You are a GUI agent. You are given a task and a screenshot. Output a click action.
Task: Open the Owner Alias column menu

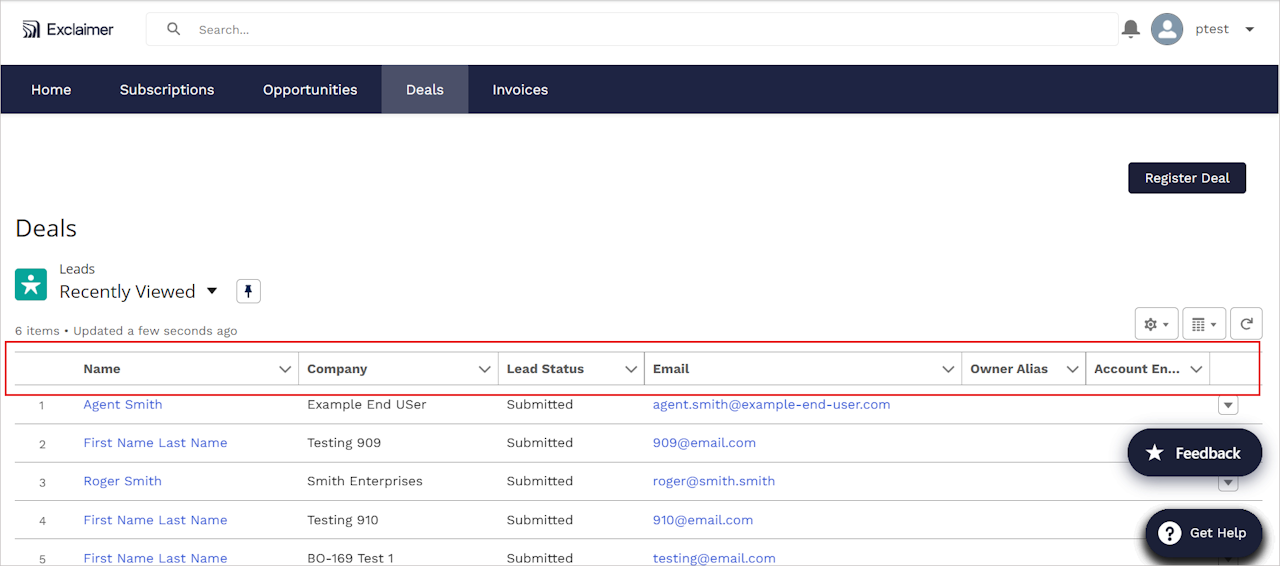click(x=1072, y=369)
